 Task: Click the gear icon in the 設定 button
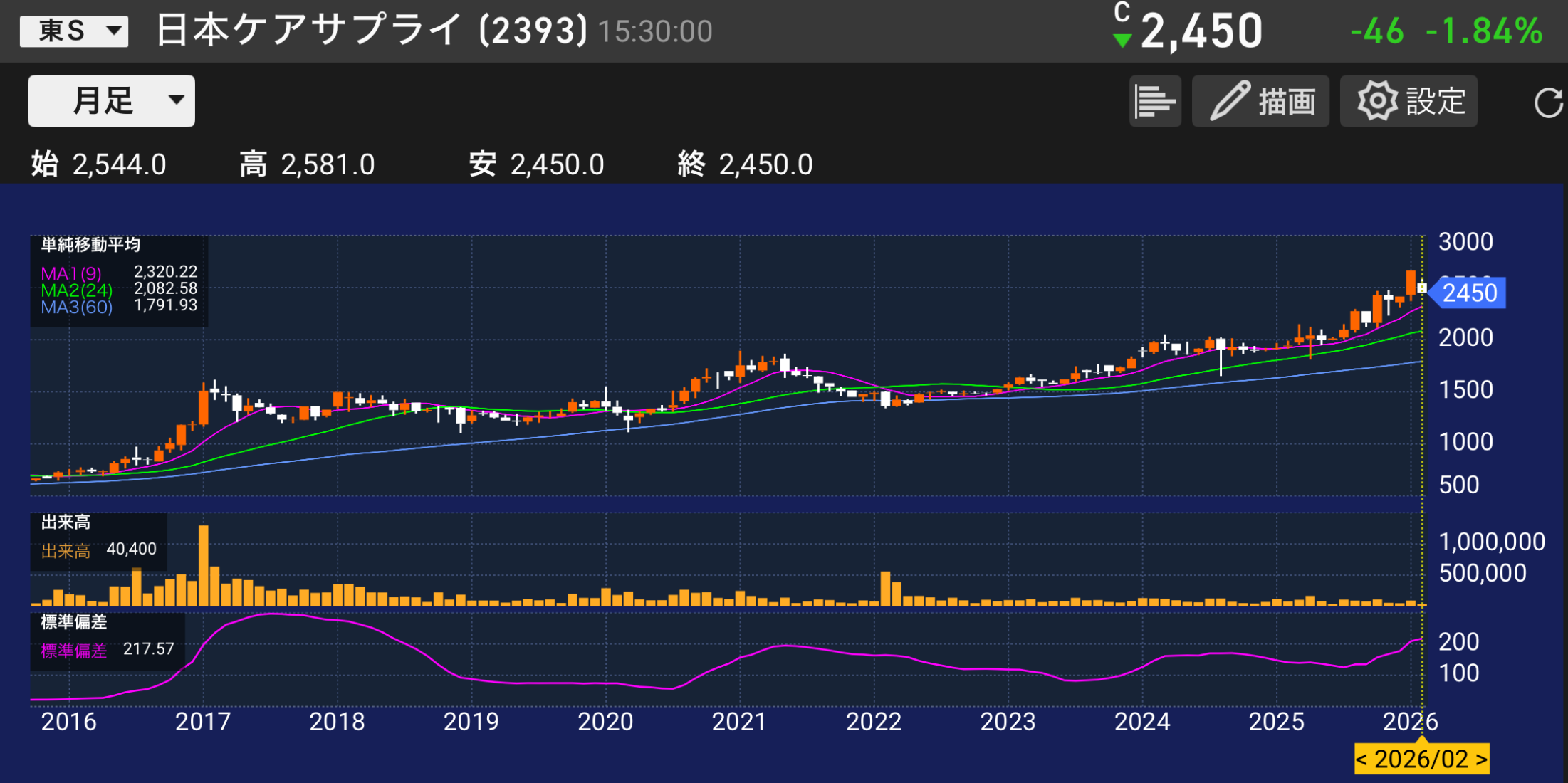click(1376, 100)
